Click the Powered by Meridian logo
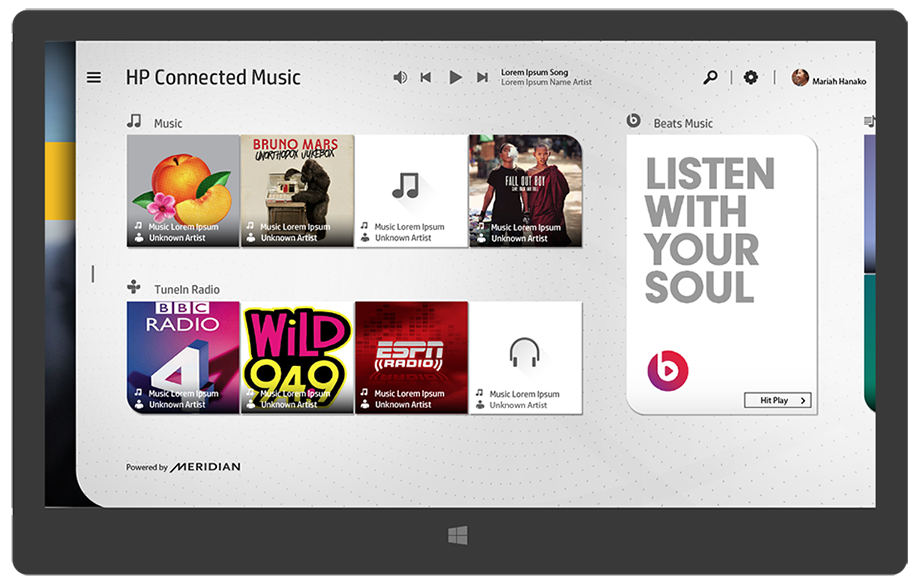The width and height of the screenshot is (920, 587). pos(183,467)
